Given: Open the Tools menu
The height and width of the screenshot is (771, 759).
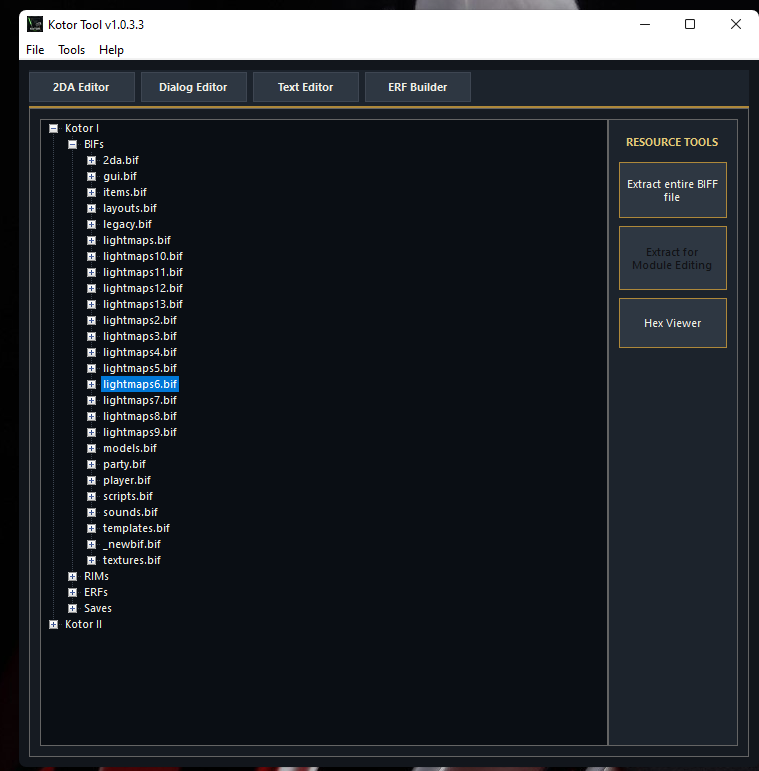Looking at the screenshot, I should (71, 50).
